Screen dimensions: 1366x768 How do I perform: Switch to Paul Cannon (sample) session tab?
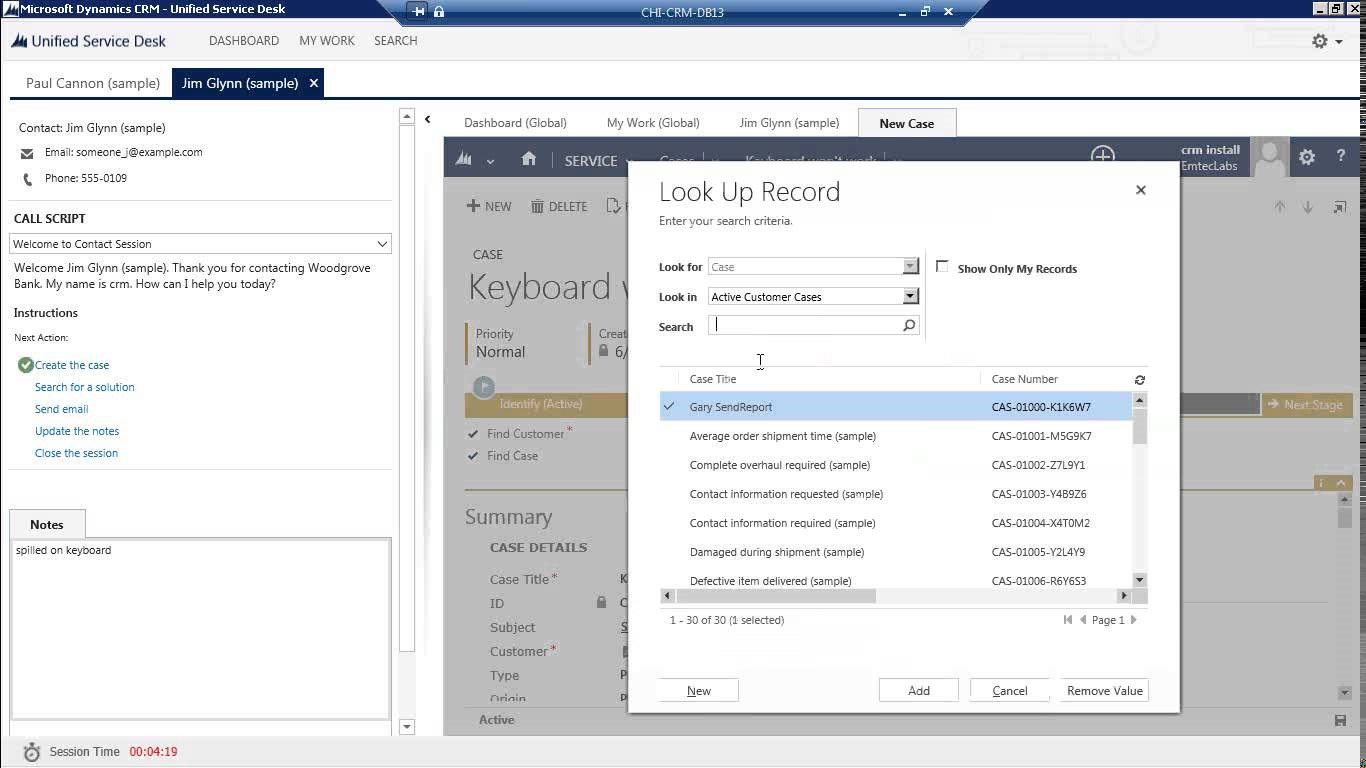pos(93,83)
